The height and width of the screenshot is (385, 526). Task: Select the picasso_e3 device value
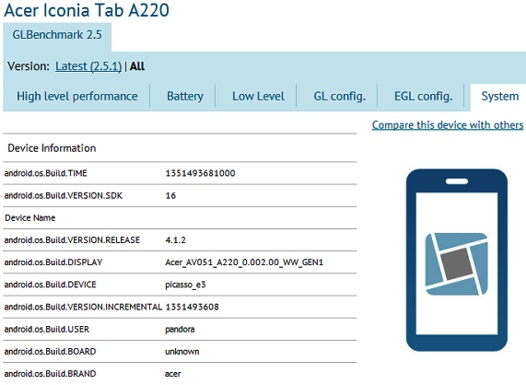[186, 285]
